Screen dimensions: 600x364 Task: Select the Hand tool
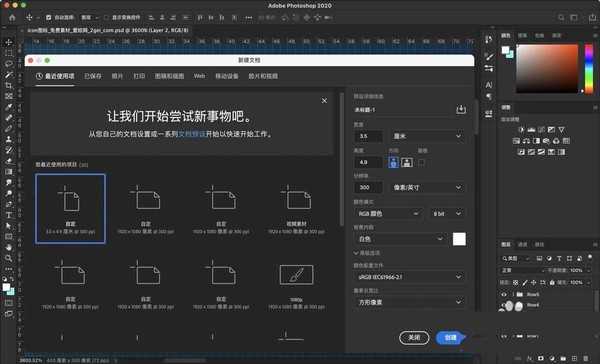coord(8,247)
